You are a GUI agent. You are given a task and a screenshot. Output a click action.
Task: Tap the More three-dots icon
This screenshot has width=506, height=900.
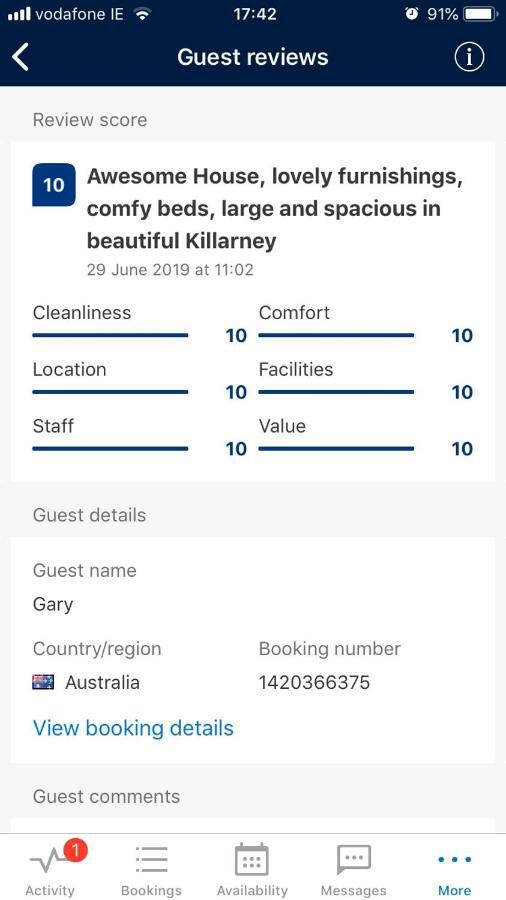pyautogui.click(x=454, y=860)
